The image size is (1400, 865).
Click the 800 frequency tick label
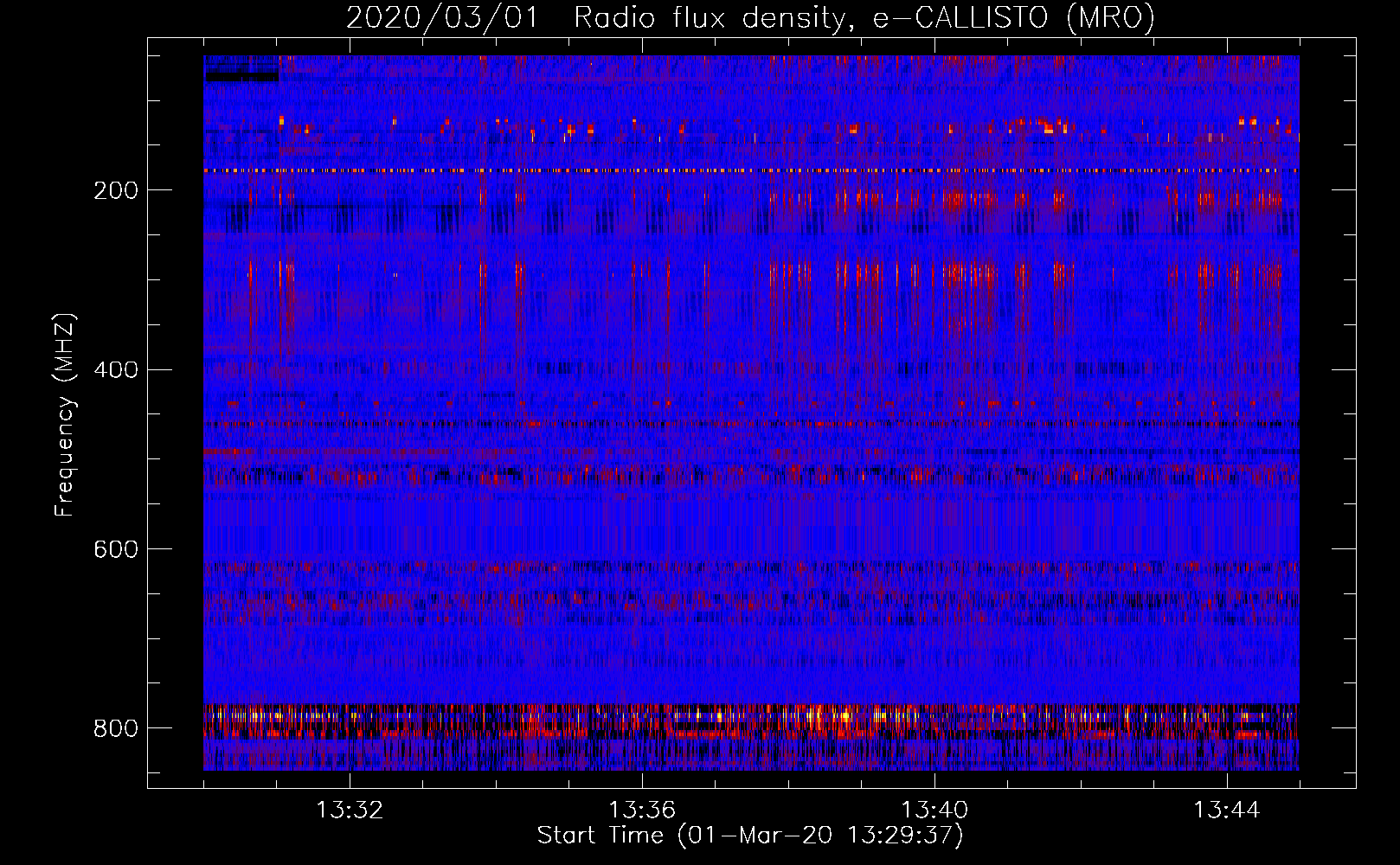coord(115,728)
